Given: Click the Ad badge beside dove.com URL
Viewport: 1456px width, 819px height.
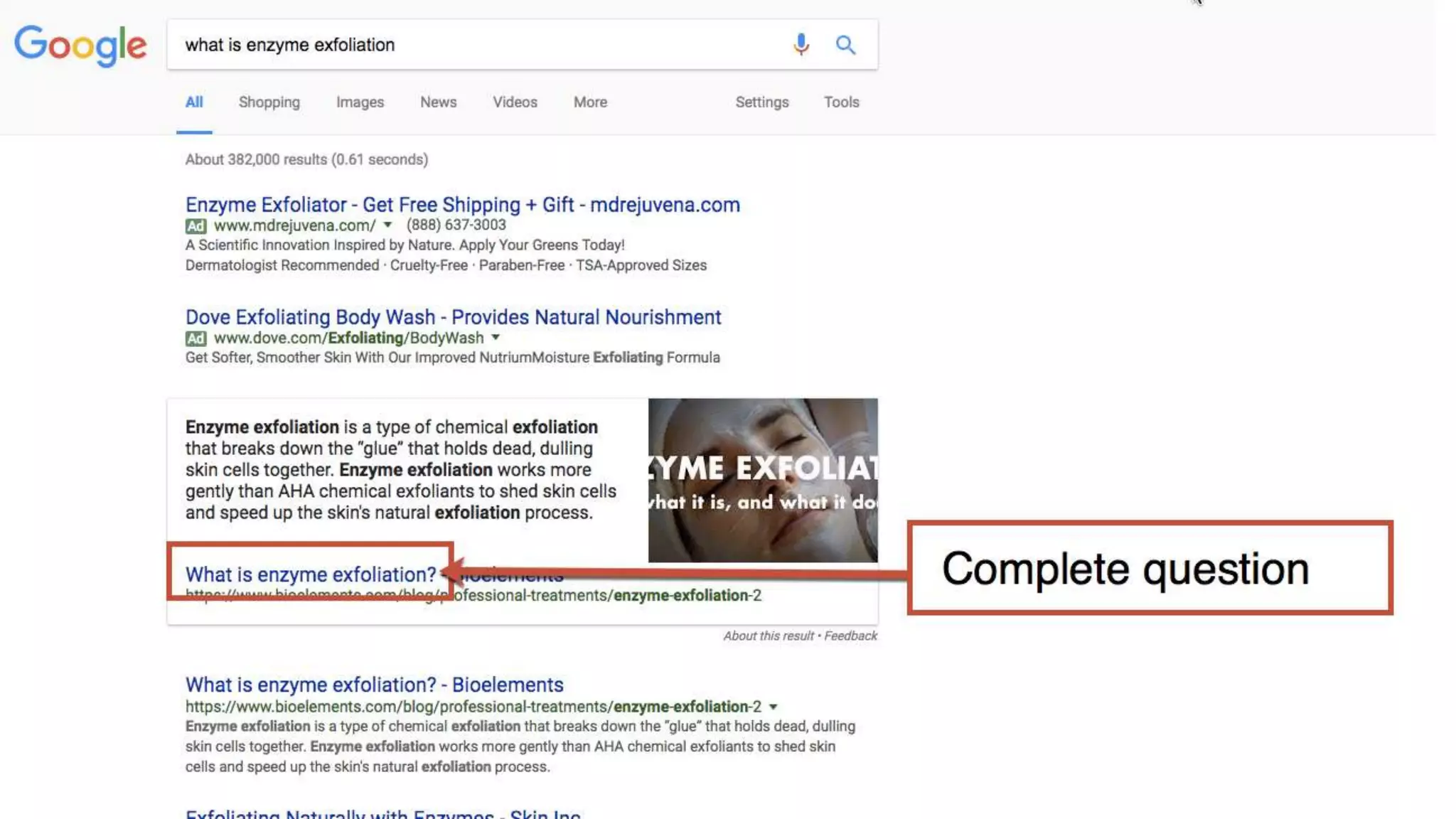Looking at the screenshot, I should click(x=196, y=338).
